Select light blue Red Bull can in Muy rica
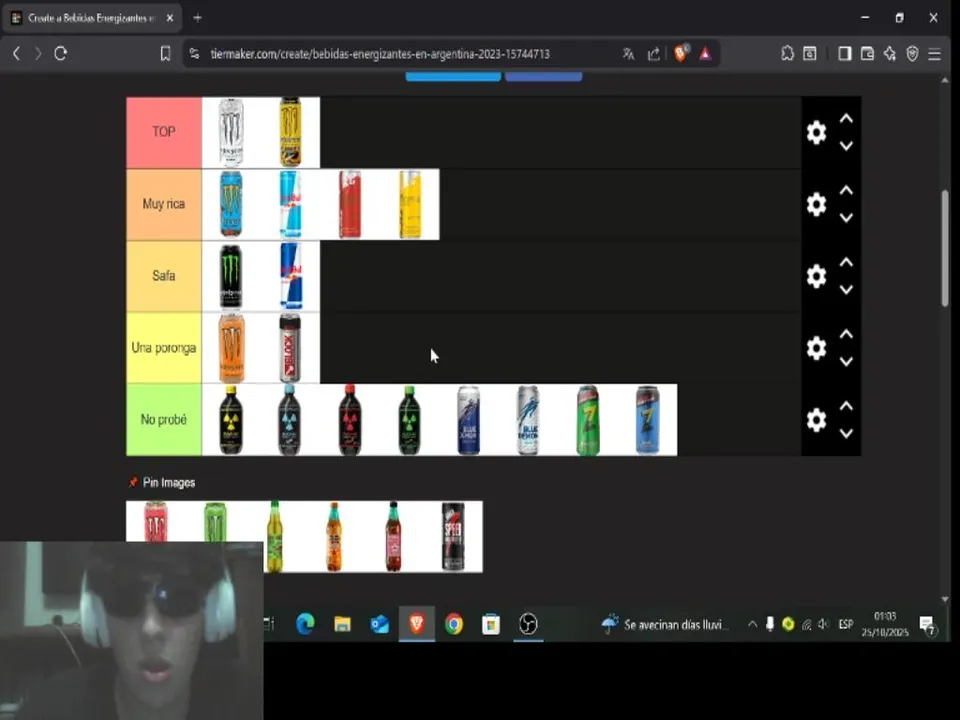 coord(290,204)
